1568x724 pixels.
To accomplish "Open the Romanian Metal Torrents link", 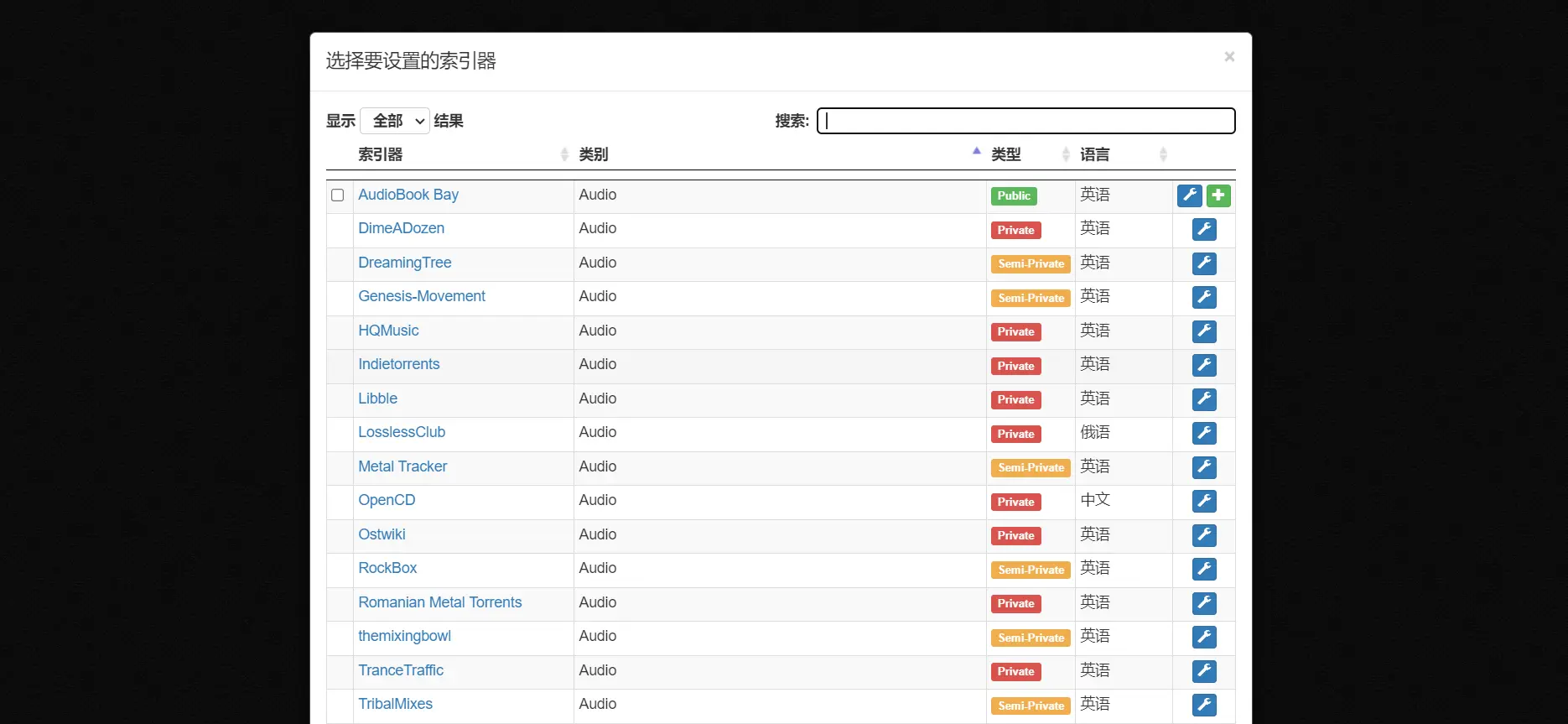I will coord(439,602).
